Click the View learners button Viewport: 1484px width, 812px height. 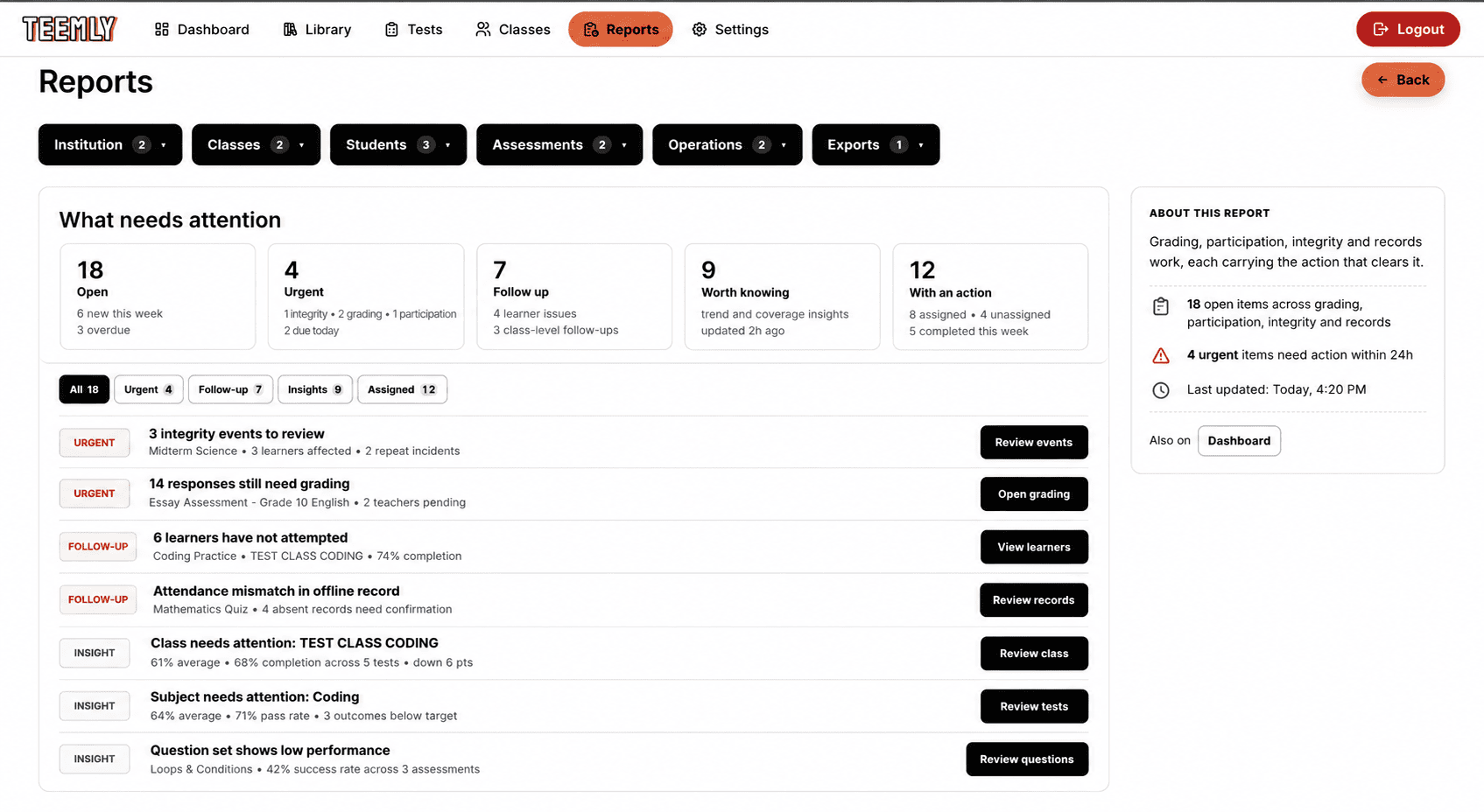[x=1034, y=547]
